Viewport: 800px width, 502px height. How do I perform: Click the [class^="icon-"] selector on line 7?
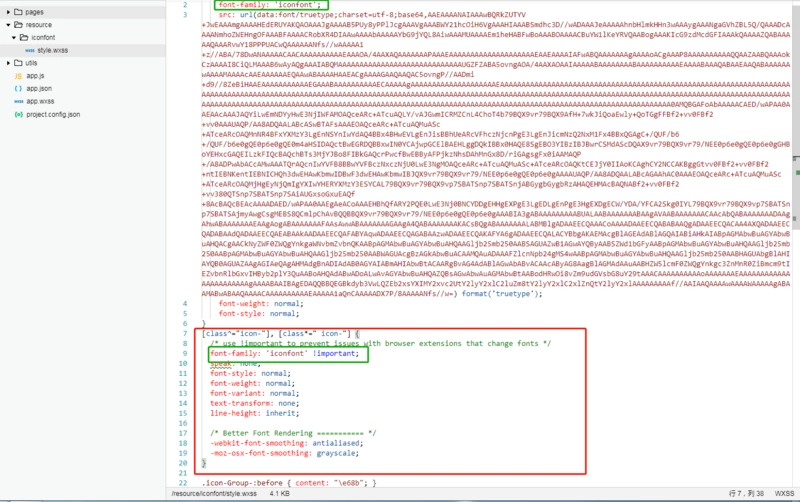(x=238, y=334)
